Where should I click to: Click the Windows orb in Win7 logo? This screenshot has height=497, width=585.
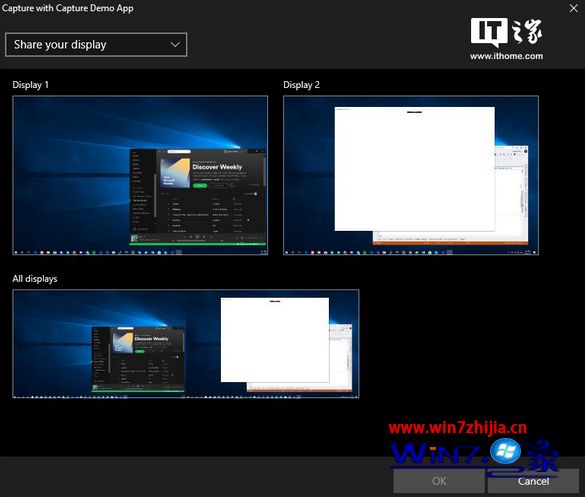[x=506, y=451]
